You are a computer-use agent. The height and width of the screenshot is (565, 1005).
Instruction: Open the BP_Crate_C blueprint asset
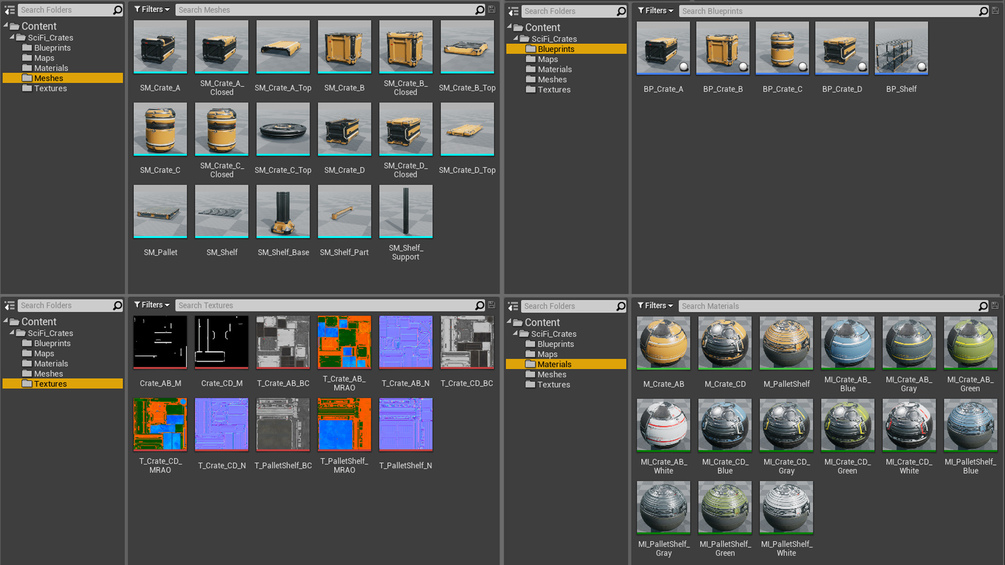click(x=782, y=49)
